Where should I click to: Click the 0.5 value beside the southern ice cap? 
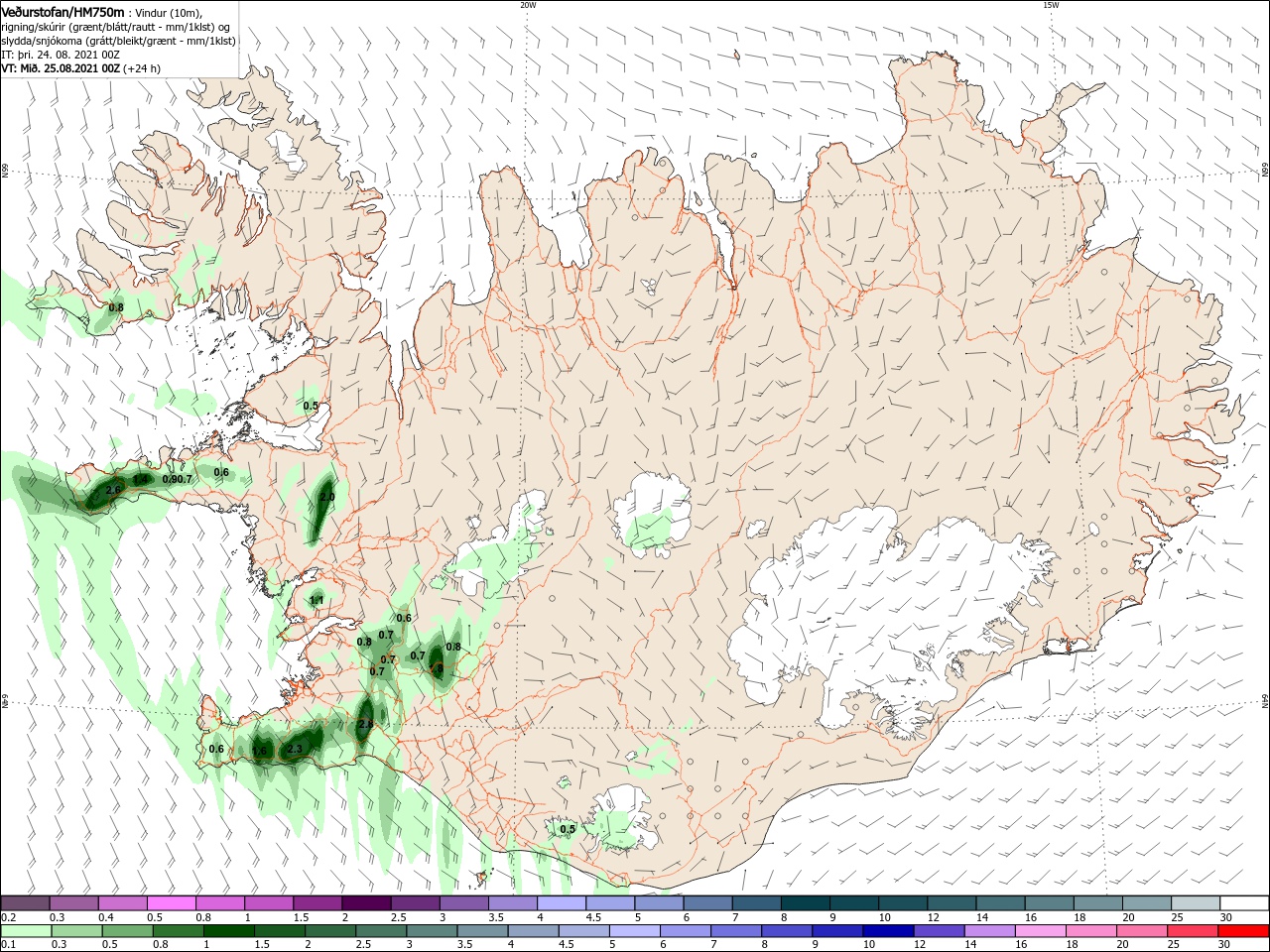(x=568, y=829)
